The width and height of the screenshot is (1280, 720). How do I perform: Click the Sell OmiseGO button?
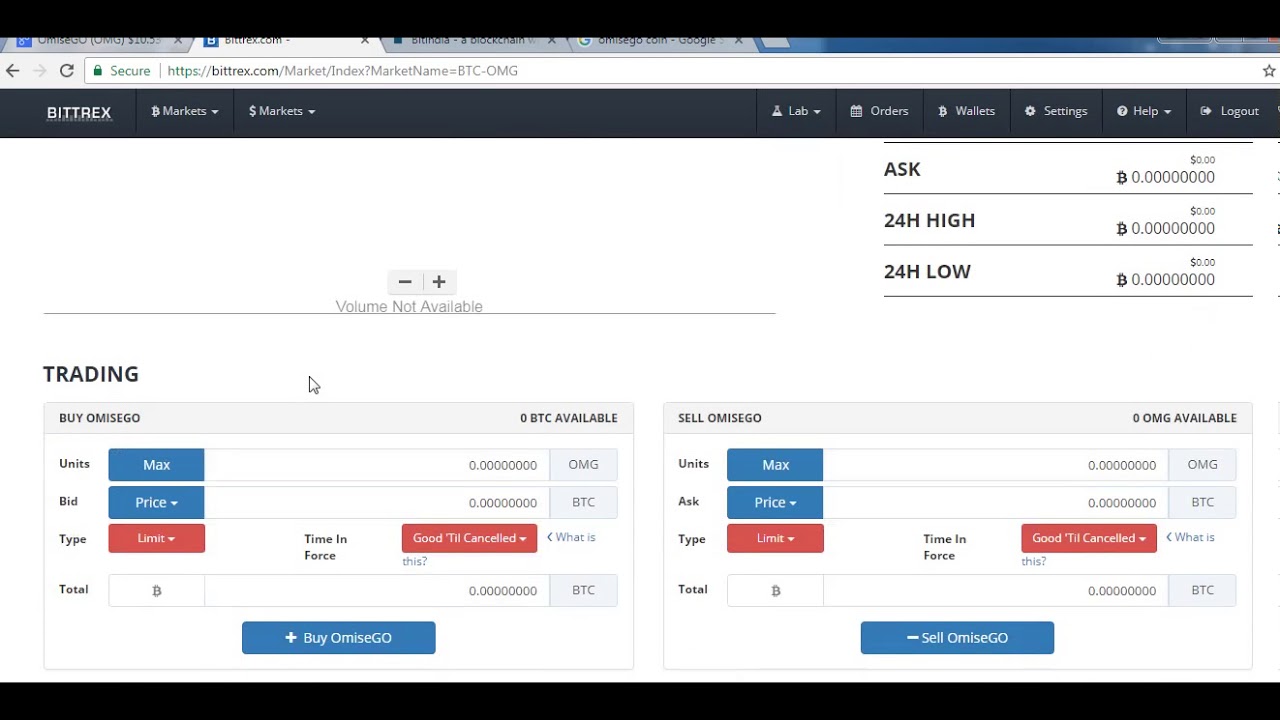tap(957, 638)
